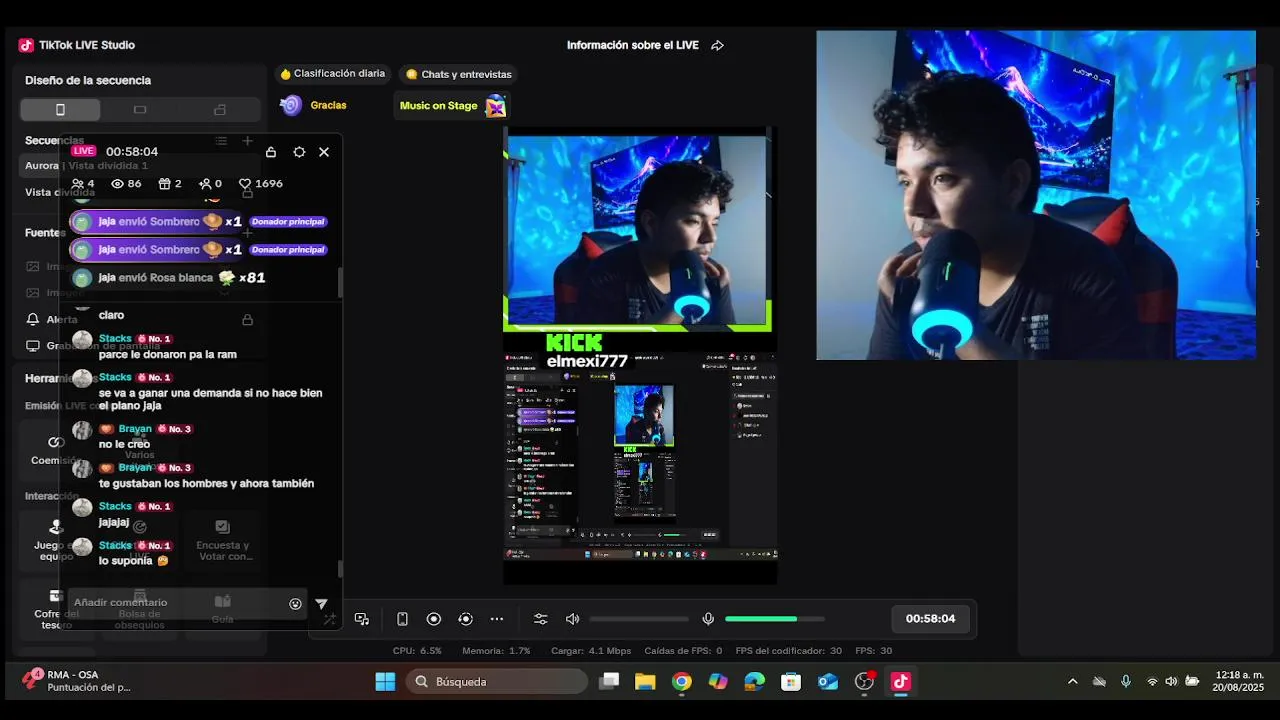Click the record button in the bottom toolbar
The image size is (1280, 720).
pyautogui.click(x=434, y=619)
